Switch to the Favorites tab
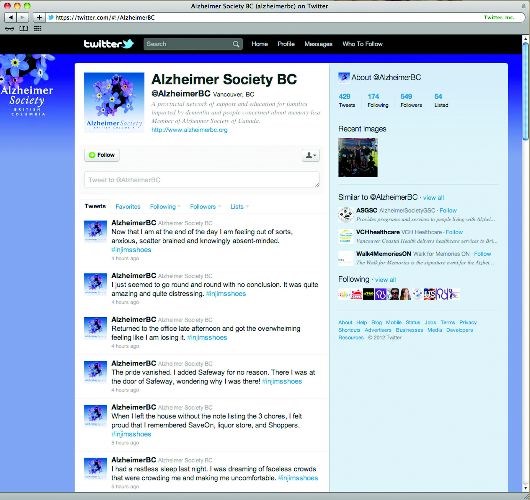 click(128, 207)
